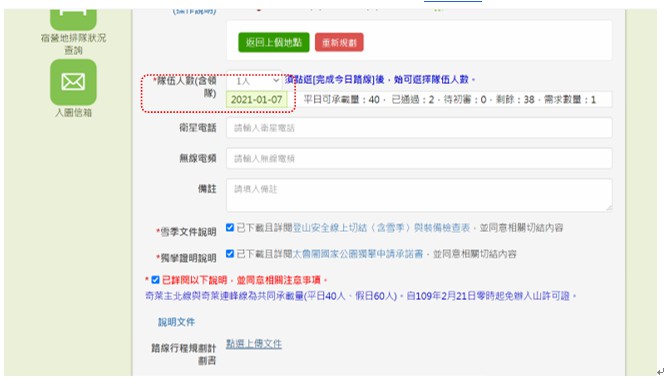Click the 宿營地排隊狀況查詢 sidebar label

coord(73,44)
